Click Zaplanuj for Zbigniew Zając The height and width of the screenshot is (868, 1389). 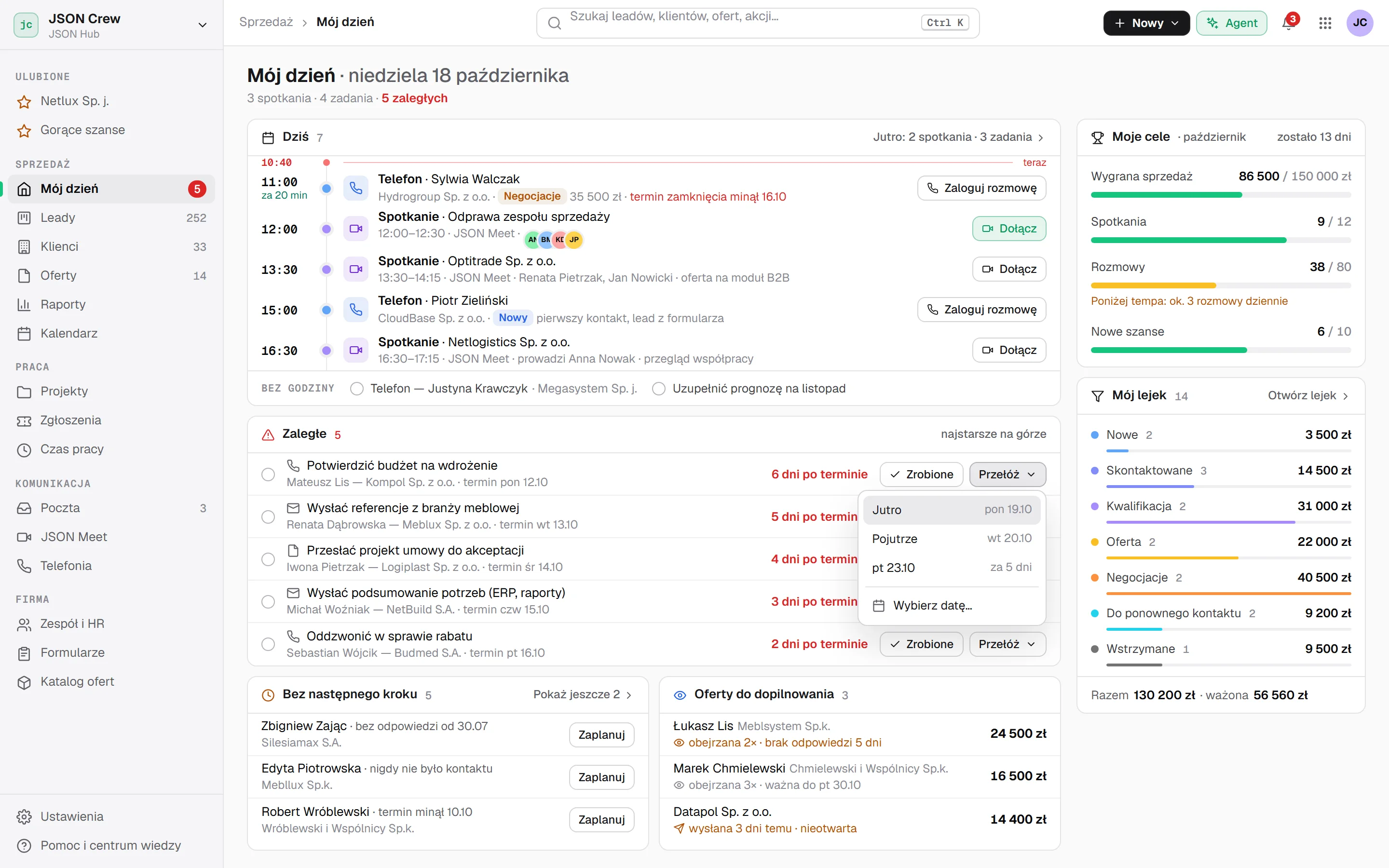click(x=601, y=735)
